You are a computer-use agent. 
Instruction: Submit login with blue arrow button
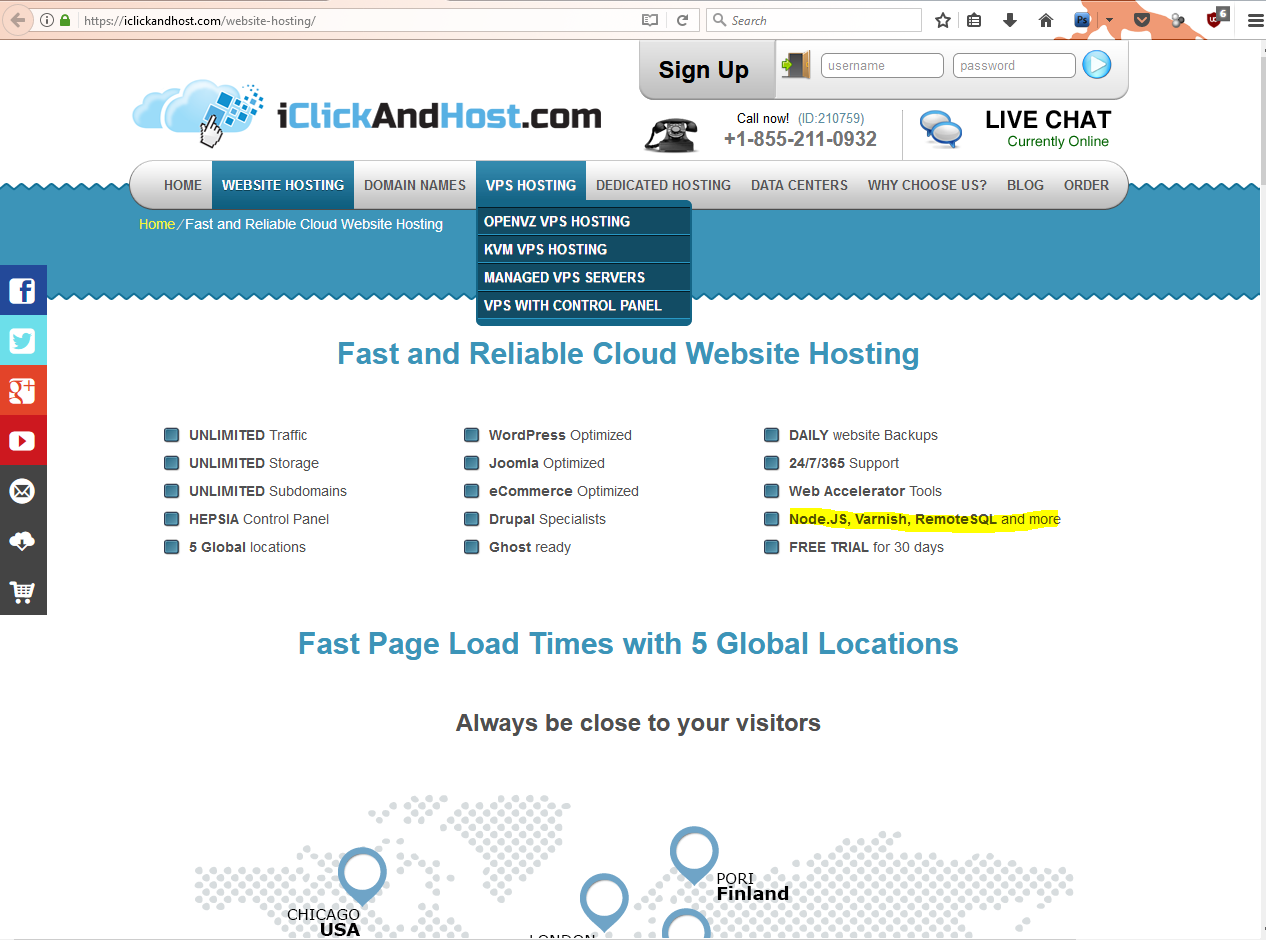coord(1097,65)
